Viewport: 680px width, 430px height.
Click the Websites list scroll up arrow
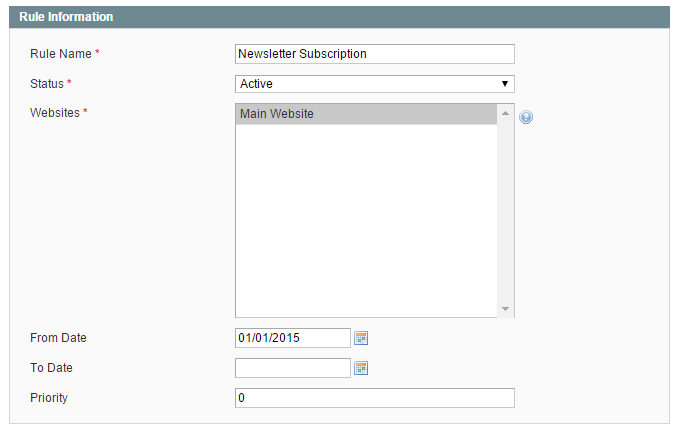(x=505, y=113)
